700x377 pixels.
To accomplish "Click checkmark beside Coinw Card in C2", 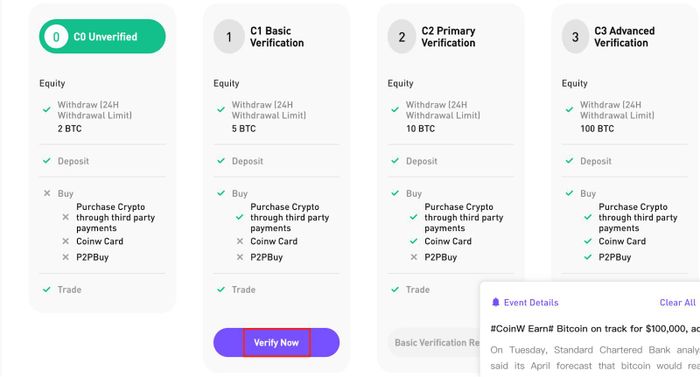I will (x=414, y=241).
